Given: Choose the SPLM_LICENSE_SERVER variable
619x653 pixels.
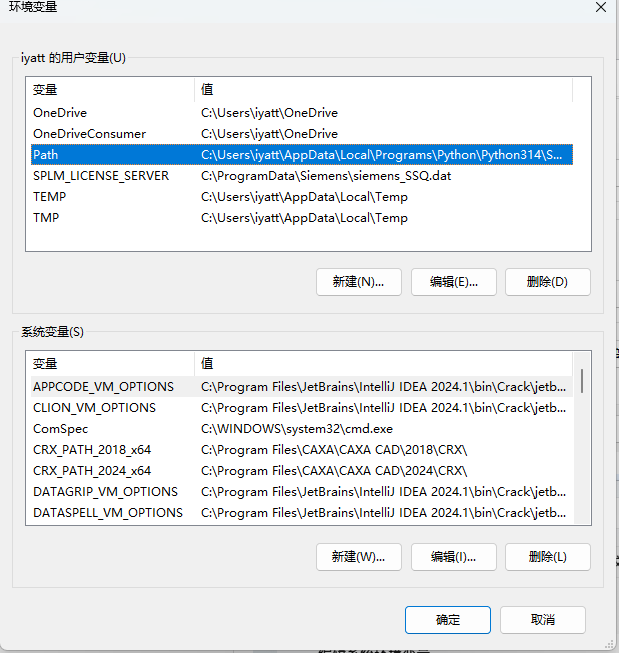Looking at the screenshot, I should [x=100, y=176].
